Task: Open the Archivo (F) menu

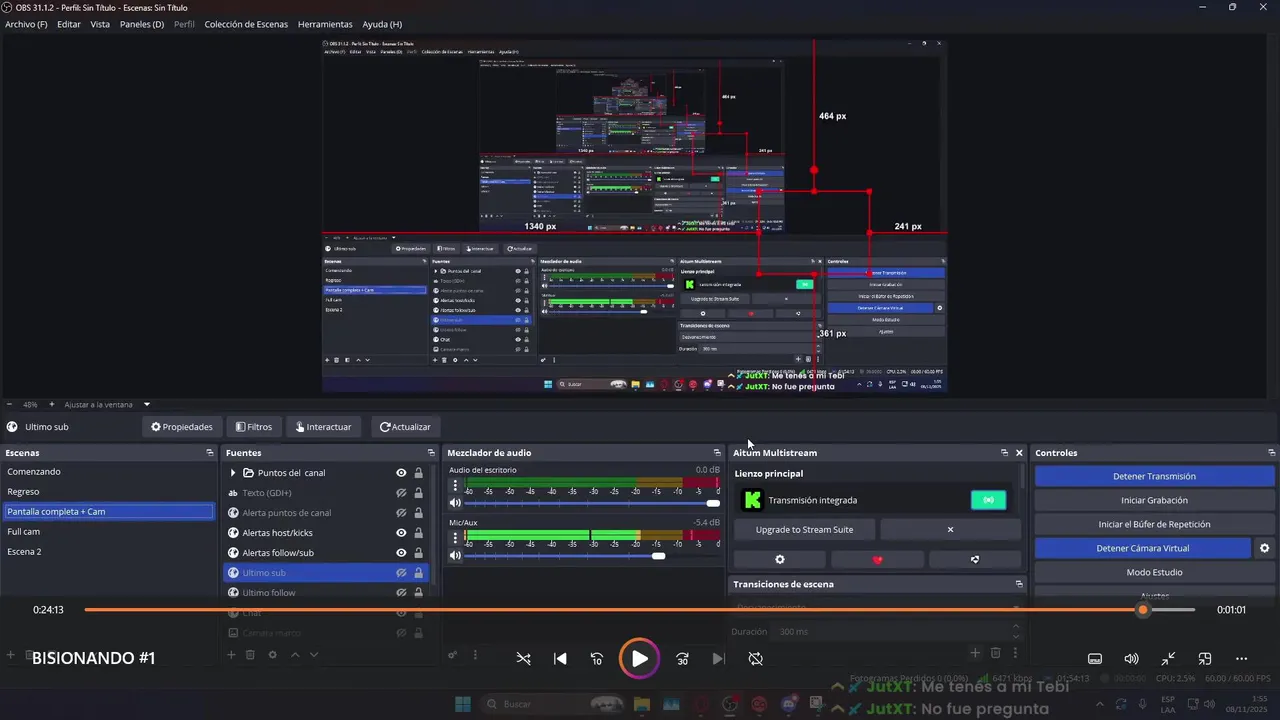Action: pyautogui.click(x=26, y=24)
